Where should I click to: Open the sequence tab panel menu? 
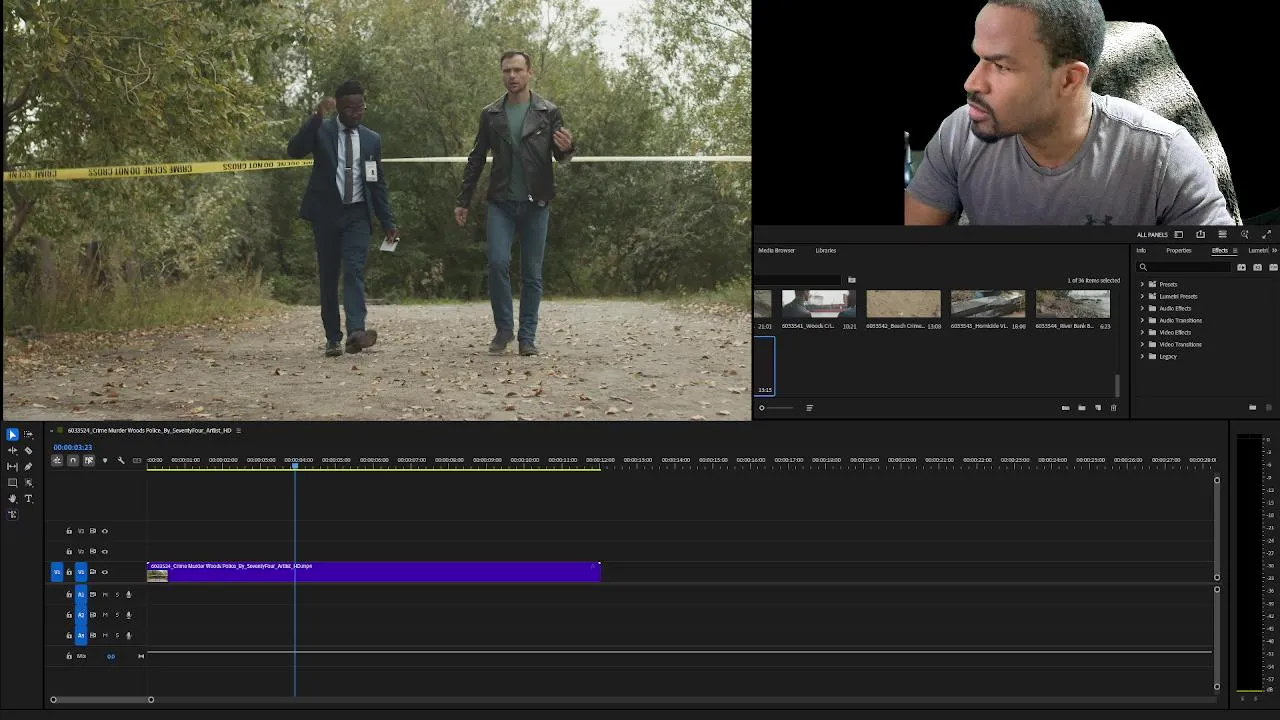coord(238,430)
